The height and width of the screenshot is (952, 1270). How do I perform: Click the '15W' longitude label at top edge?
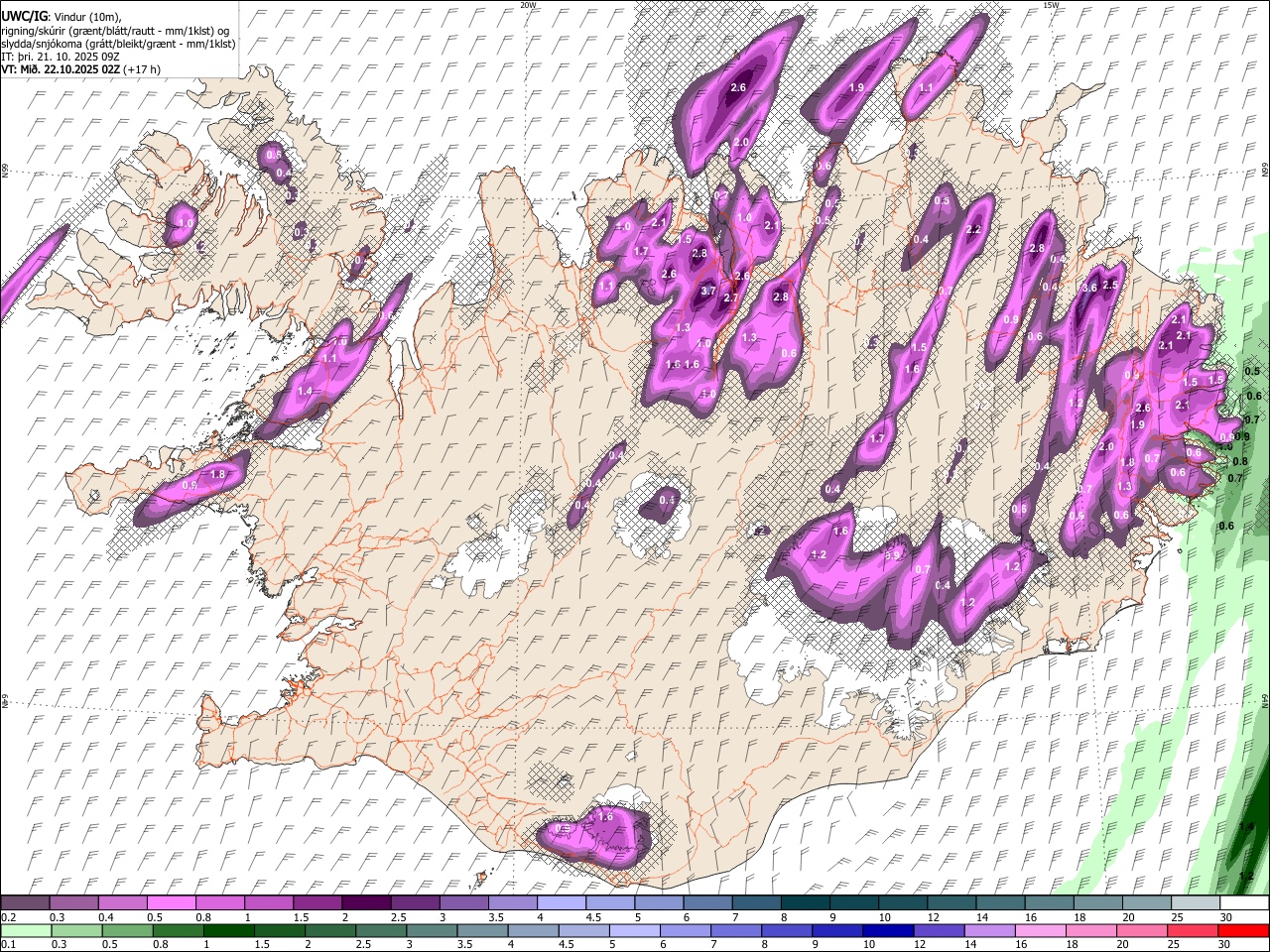coord(1051,5)
